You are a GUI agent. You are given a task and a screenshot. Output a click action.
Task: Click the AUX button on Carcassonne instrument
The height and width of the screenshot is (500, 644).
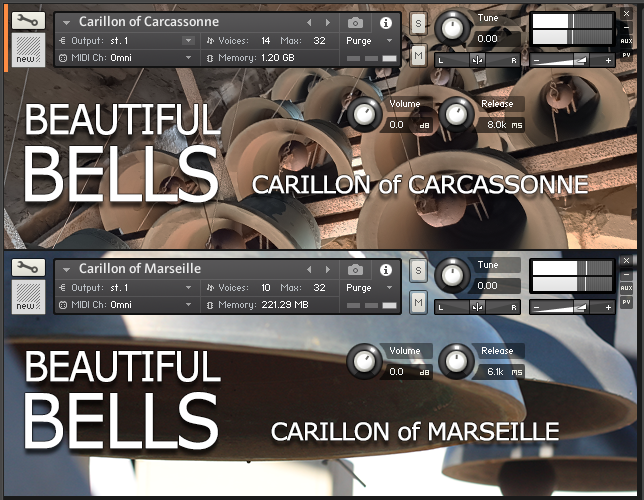tap(626, 41)
